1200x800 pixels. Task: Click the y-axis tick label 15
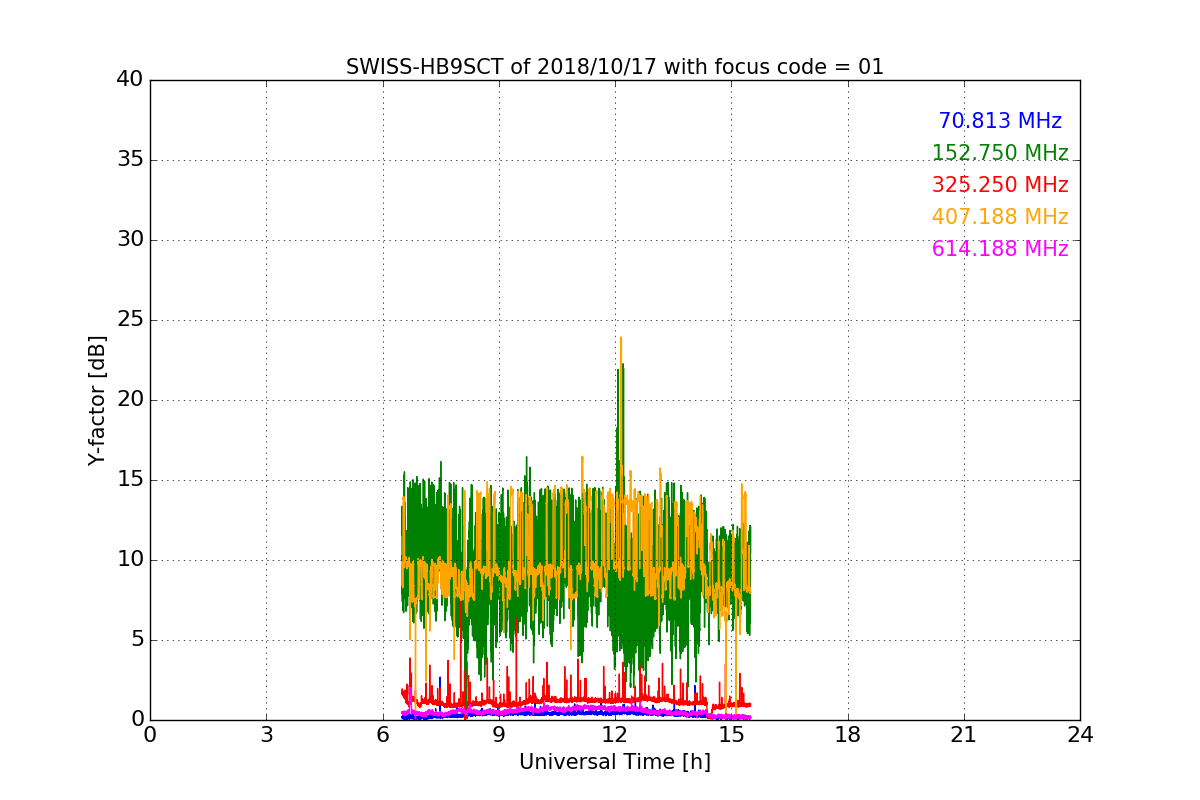130,480
